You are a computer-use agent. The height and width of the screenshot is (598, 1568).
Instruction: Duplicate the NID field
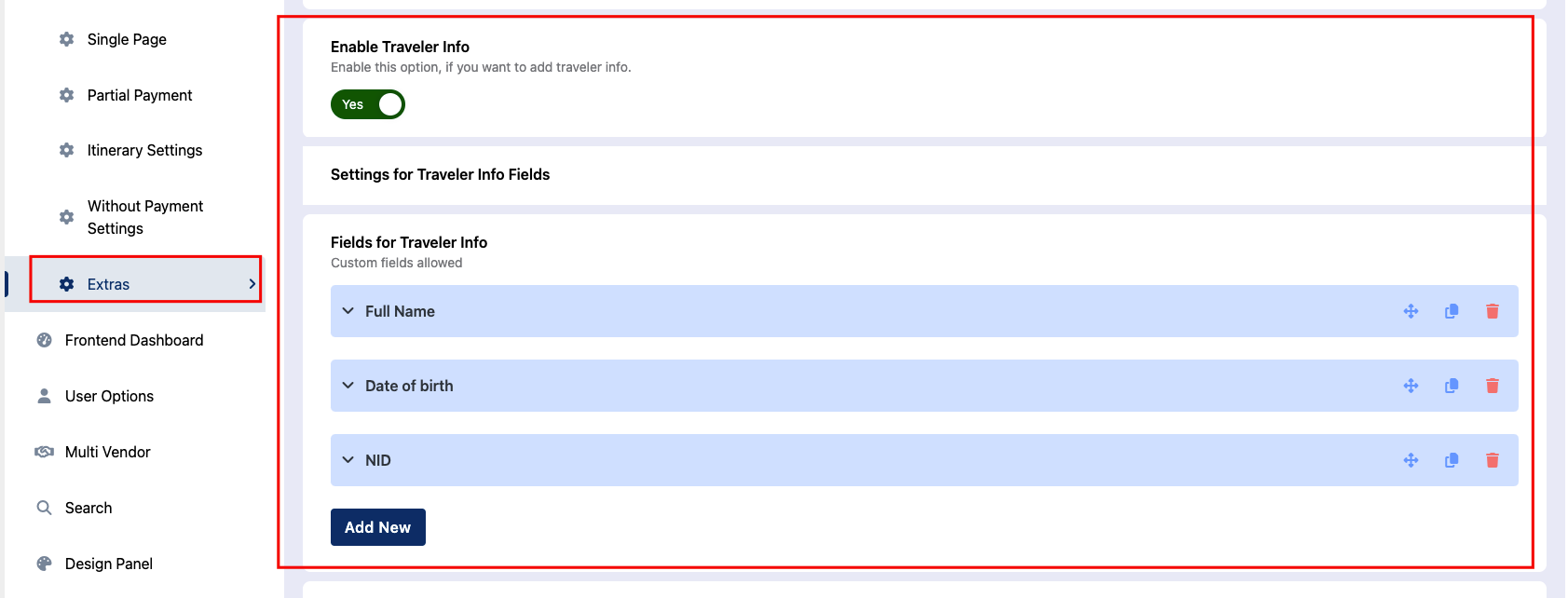(1452, 460)
